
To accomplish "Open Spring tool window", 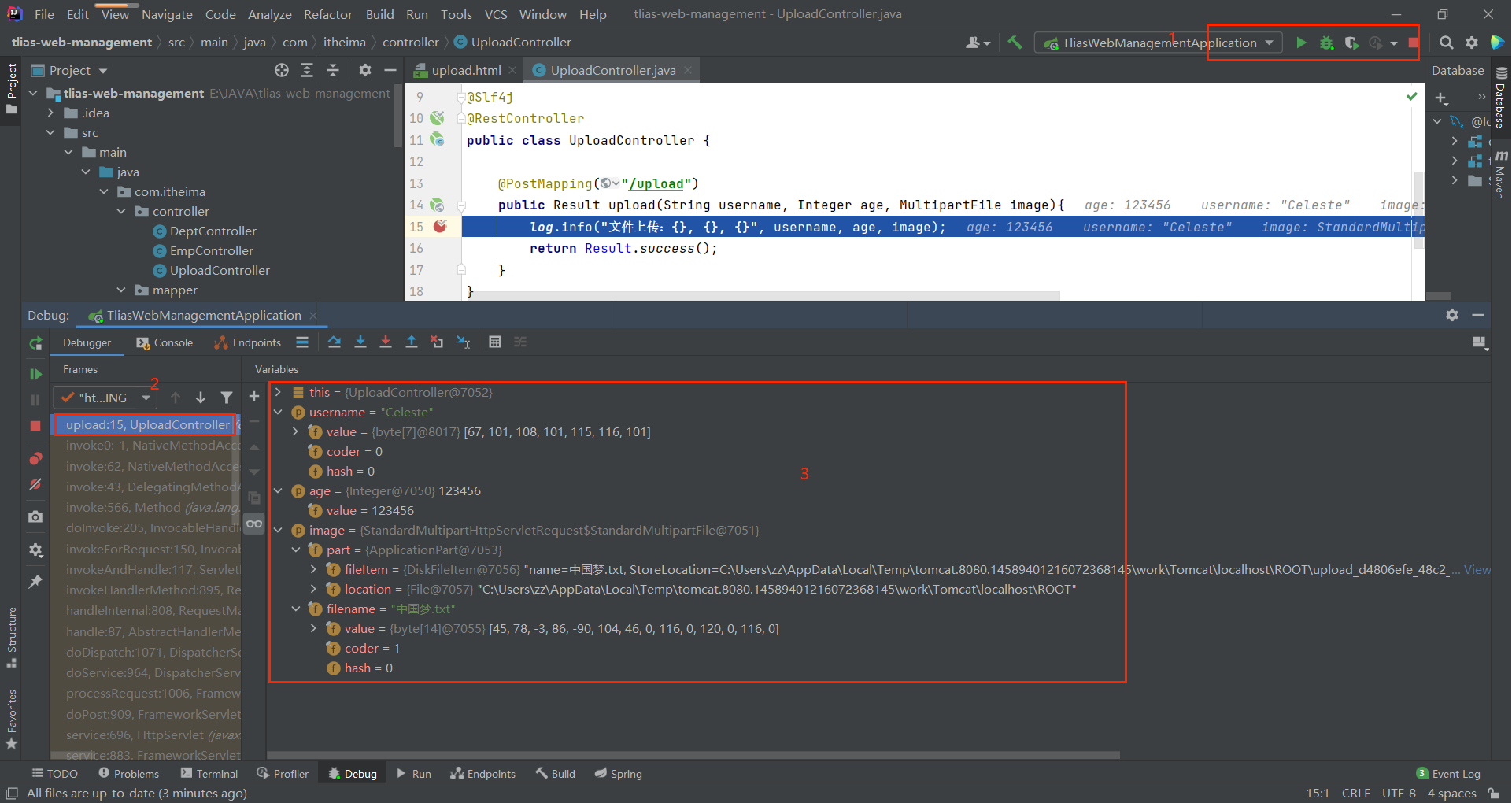I will tap(619, 774).
